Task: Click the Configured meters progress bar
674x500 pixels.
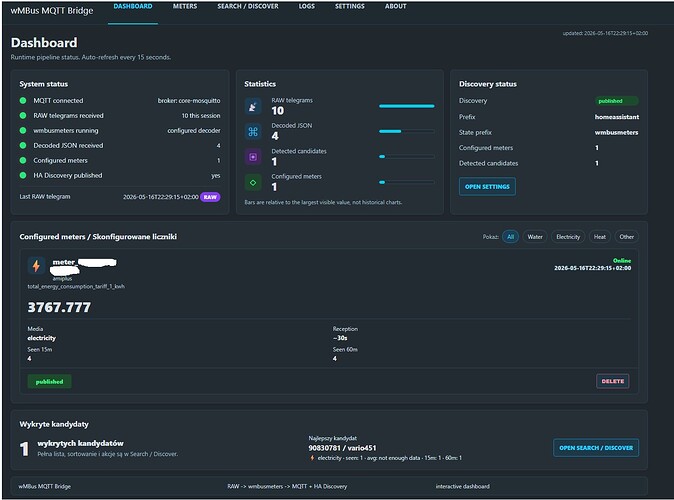Action: tap(407, 182)
